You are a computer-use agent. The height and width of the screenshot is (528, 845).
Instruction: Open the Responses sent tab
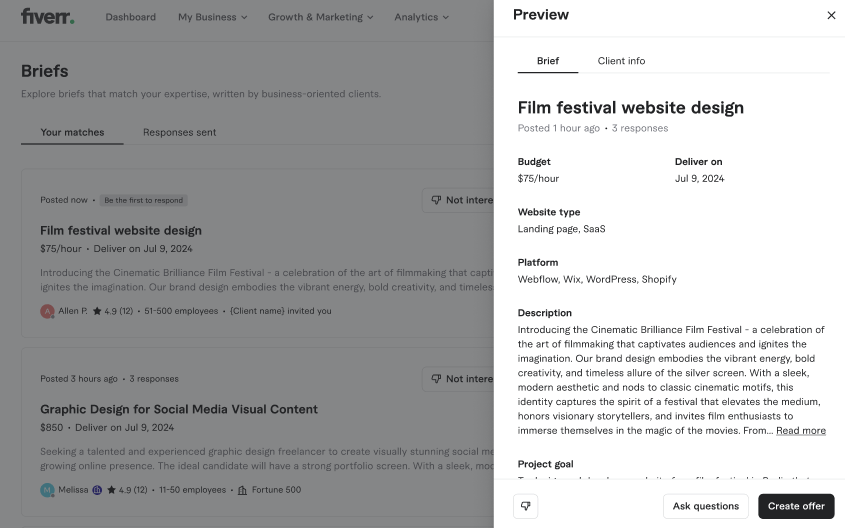tap(179, 132)
